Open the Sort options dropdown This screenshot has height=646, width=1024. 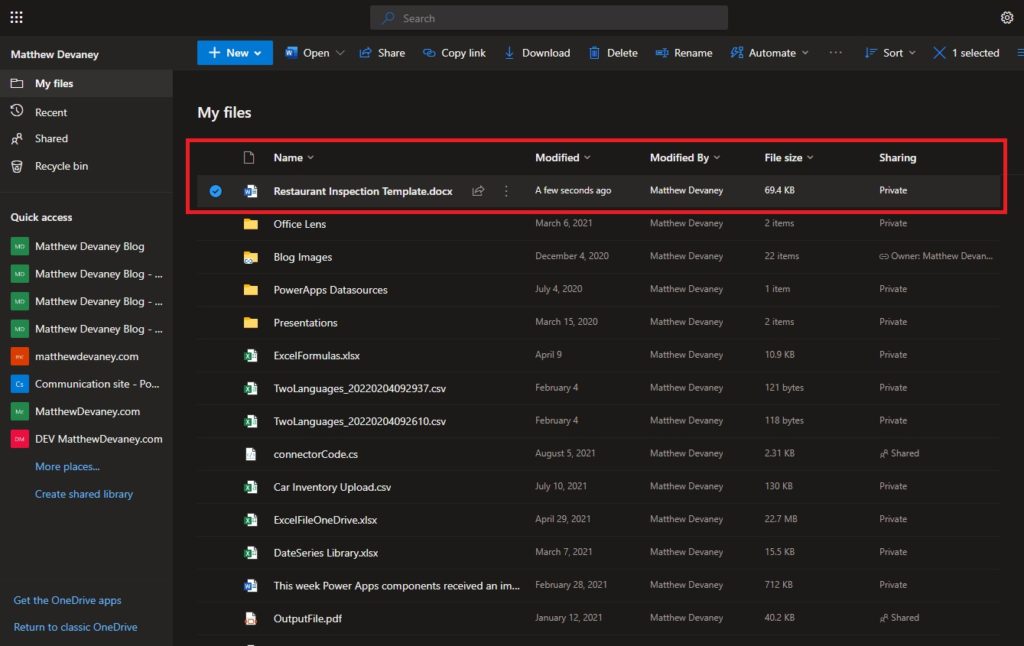(889, 53)
